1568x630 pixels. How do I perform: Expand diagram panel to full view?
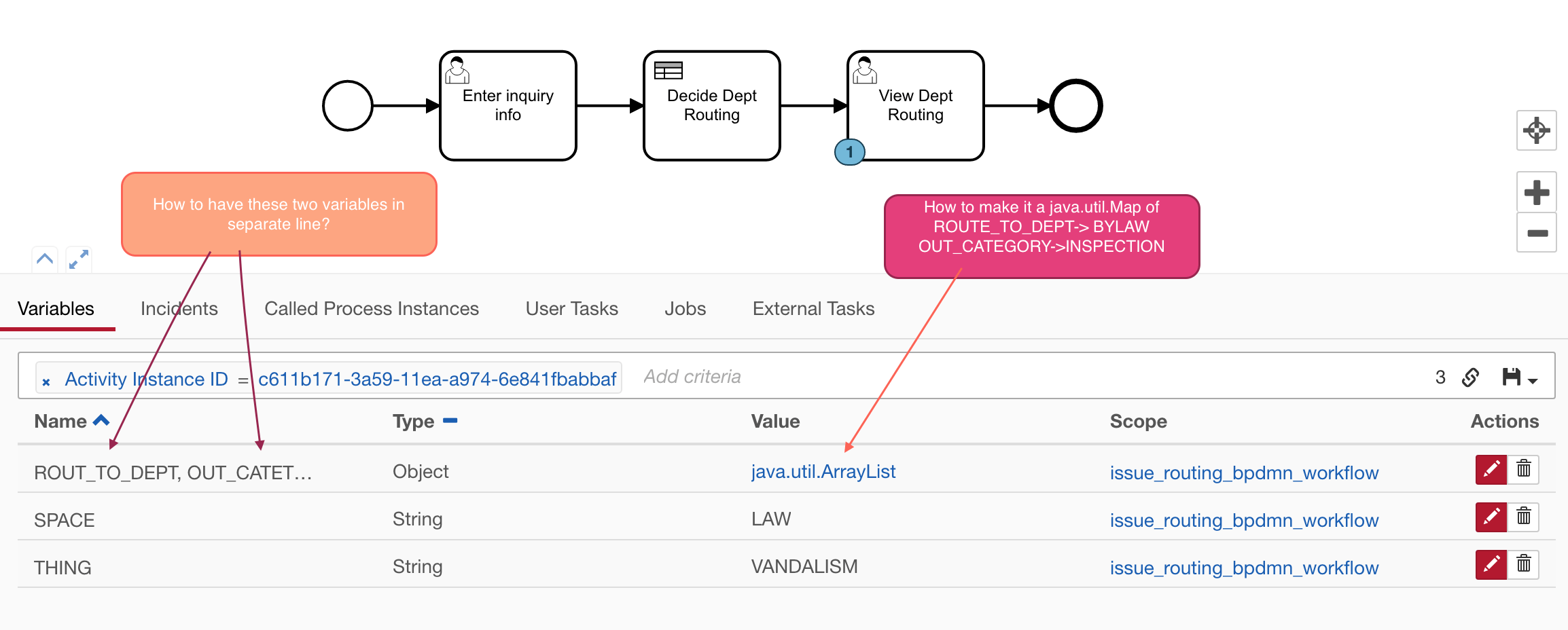coord(78,259)
